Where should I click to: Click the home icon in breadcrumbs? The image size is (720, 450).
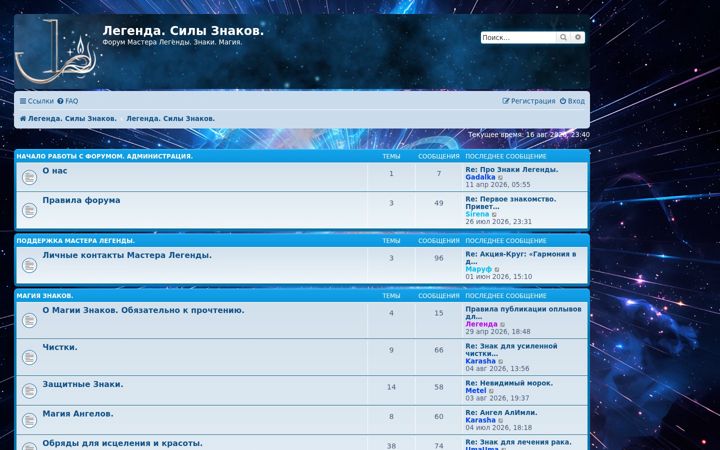(22, 118)
